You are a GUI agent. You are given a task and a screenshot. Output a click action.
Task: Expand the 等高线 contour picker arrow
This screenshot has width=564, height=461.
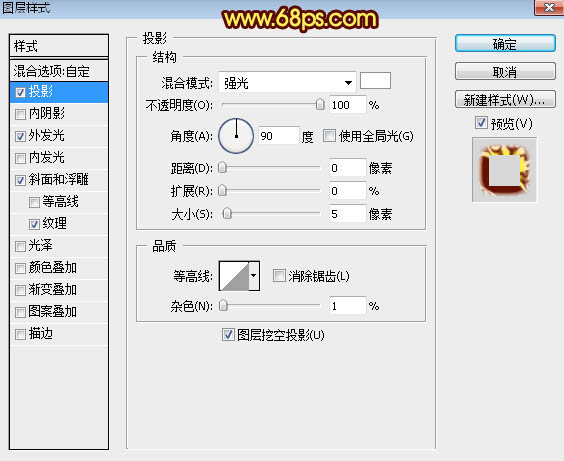click(x=254, y=276)
